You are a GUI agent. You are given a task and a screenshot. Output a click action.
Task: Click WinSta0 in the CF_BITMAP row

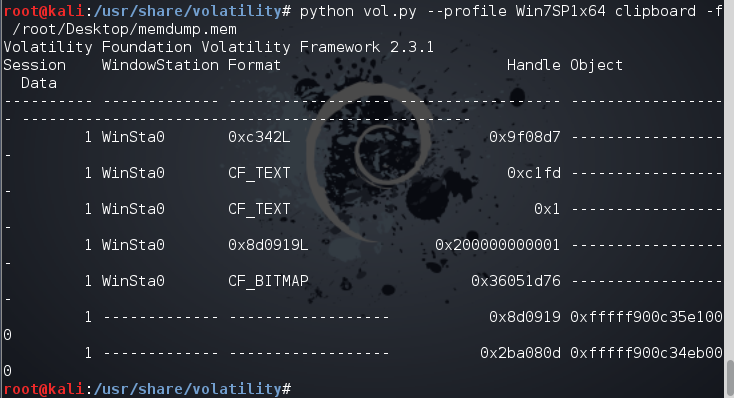[133, 281]
